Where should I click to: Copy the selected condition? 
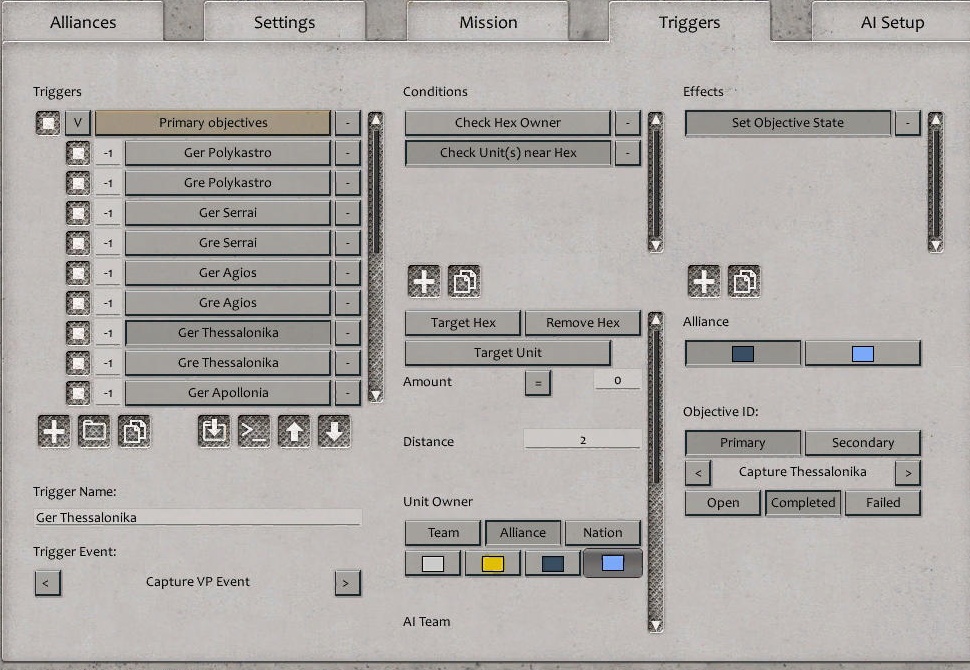pyautogui.click(x=464, y=281)
